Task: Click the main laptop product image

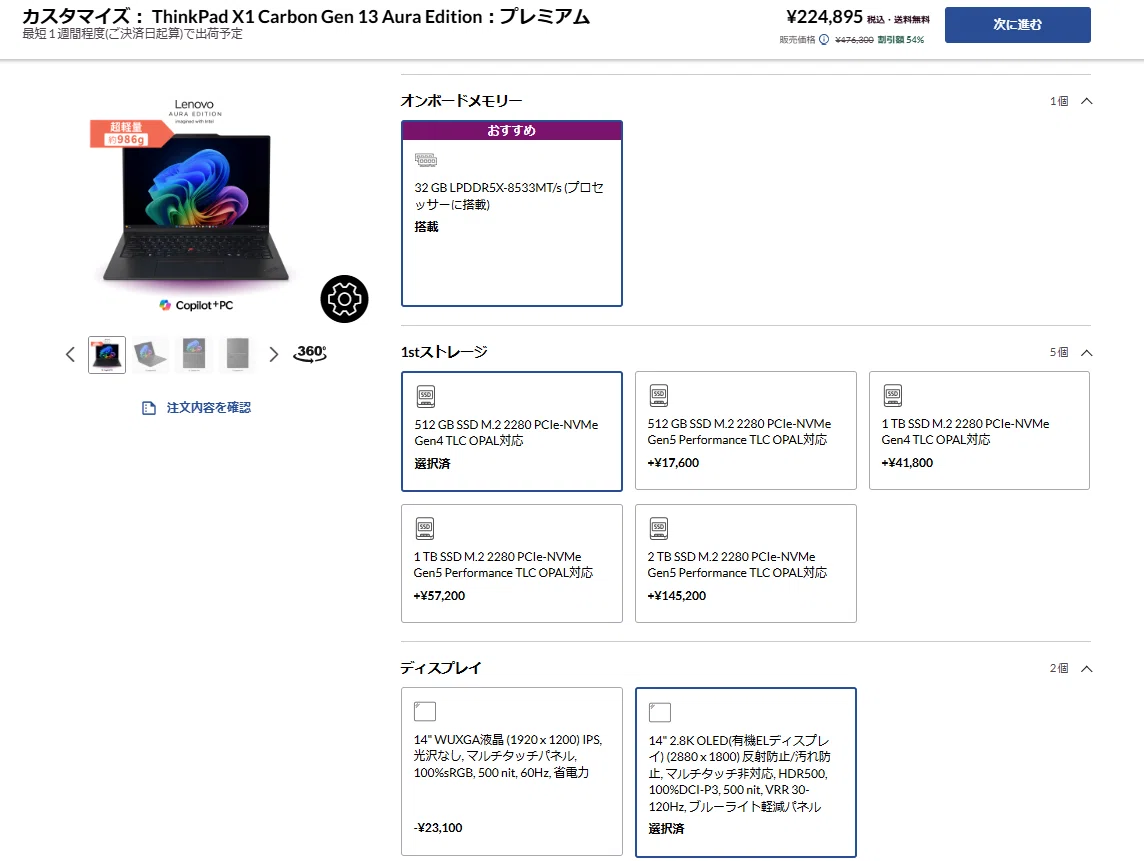Action: [x=196, y=208]
